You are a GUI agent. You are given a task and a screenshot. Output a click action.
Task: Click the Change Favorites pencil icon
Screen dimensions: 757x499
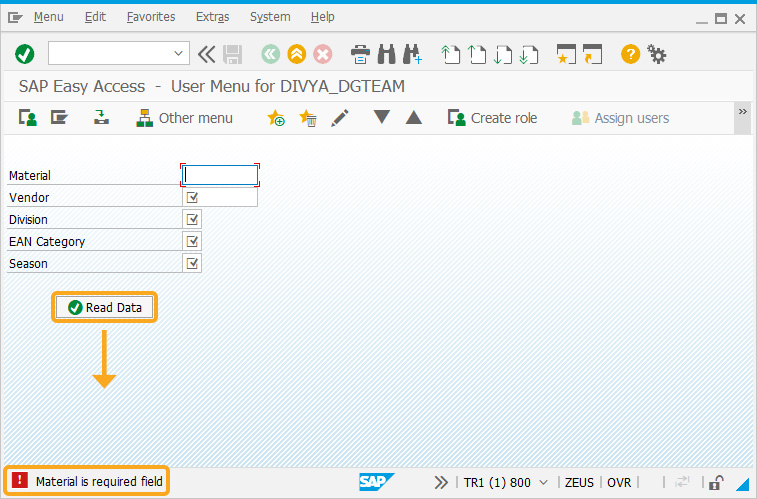click(x=340, y=118)
